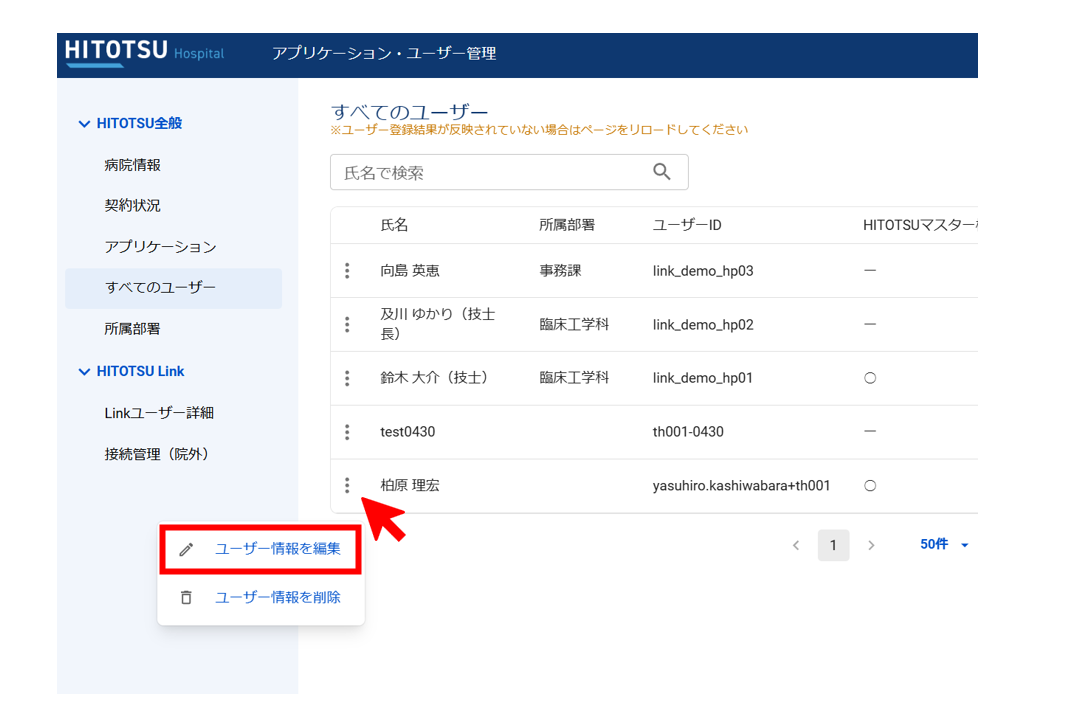The width and height of the screenshot is (1069, 716).
Task: Click the search magnifier icon
Action: tap(661, 172)
